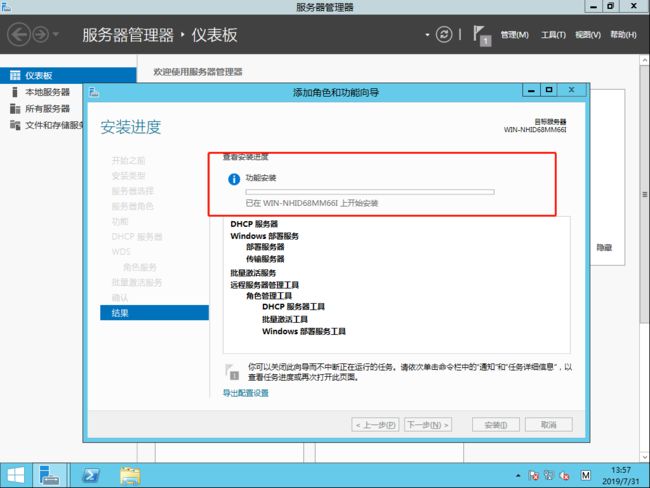The width and height of the screenshot is (650, 488).
Task: Open navigation history dropdown beside forward arrow
Action: (56, 34)
